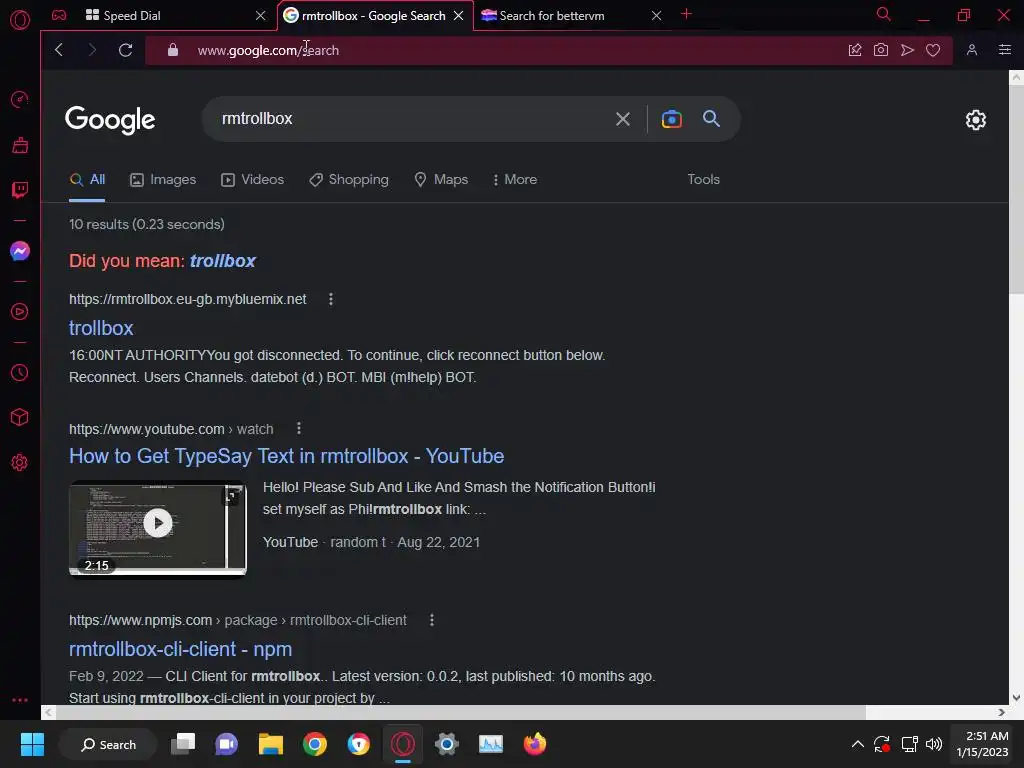
Task: Search in open tabs magnifier
Action: click(883, 14)
